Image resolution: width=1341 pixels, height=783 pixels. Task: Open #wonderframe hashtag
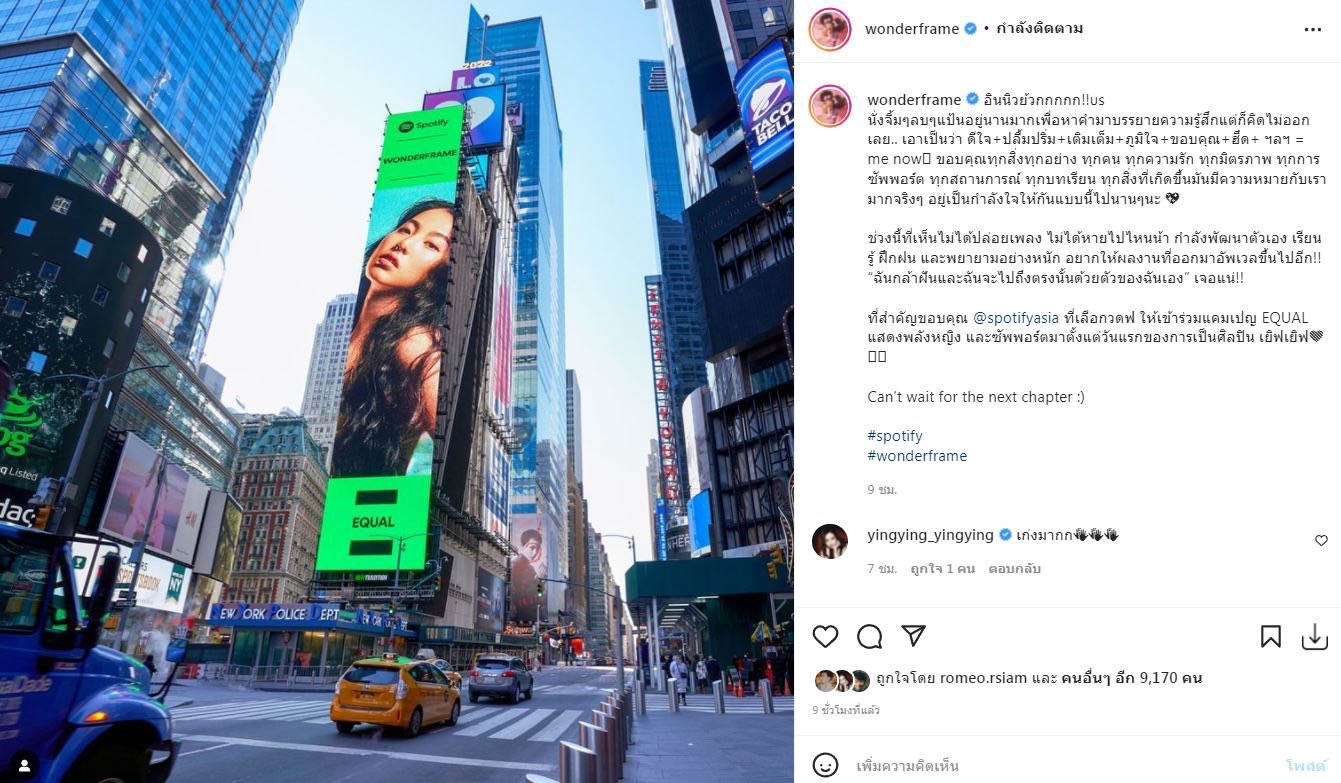[917, 456]
